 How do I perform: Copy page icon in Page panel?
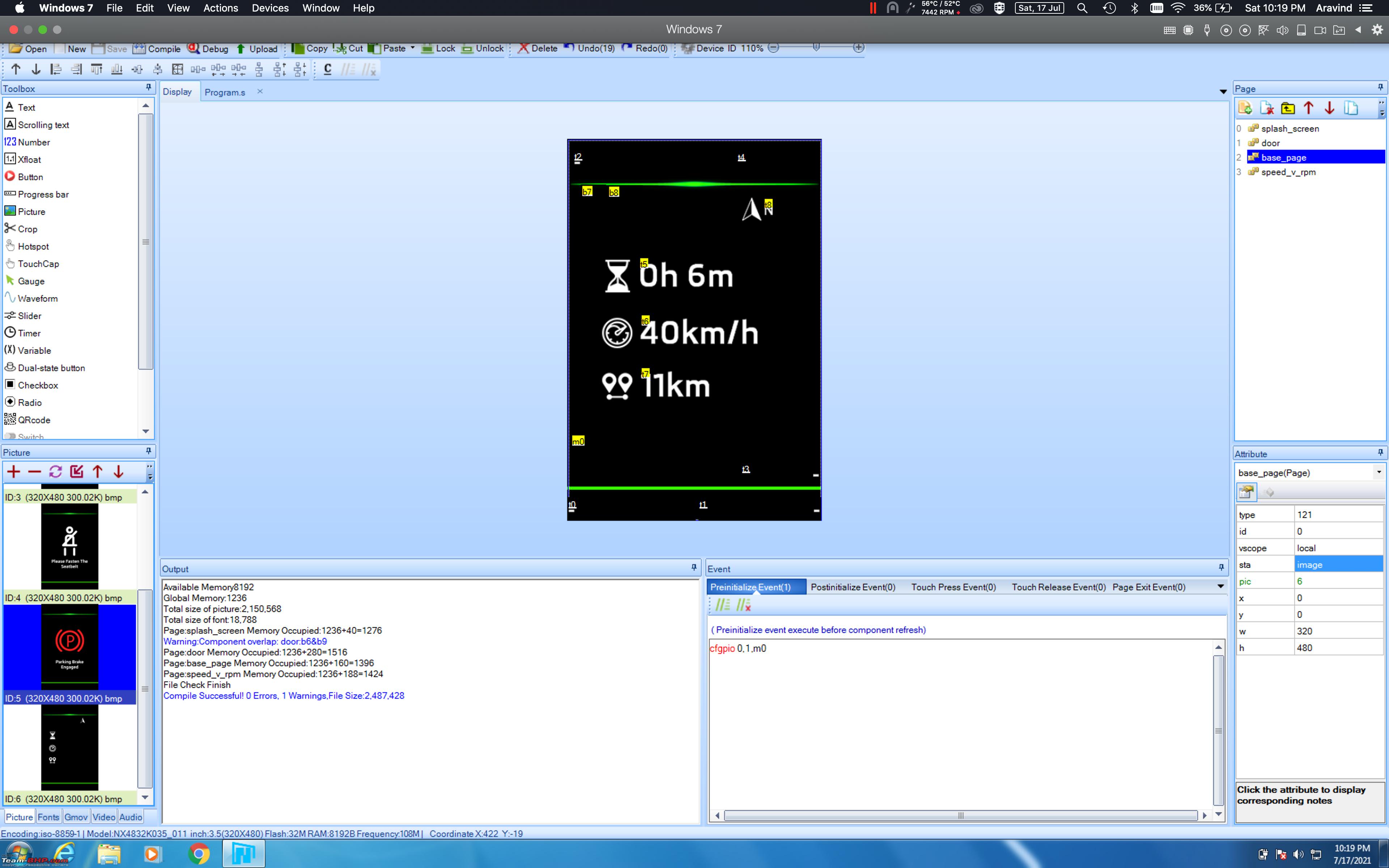coord(1351,108)
